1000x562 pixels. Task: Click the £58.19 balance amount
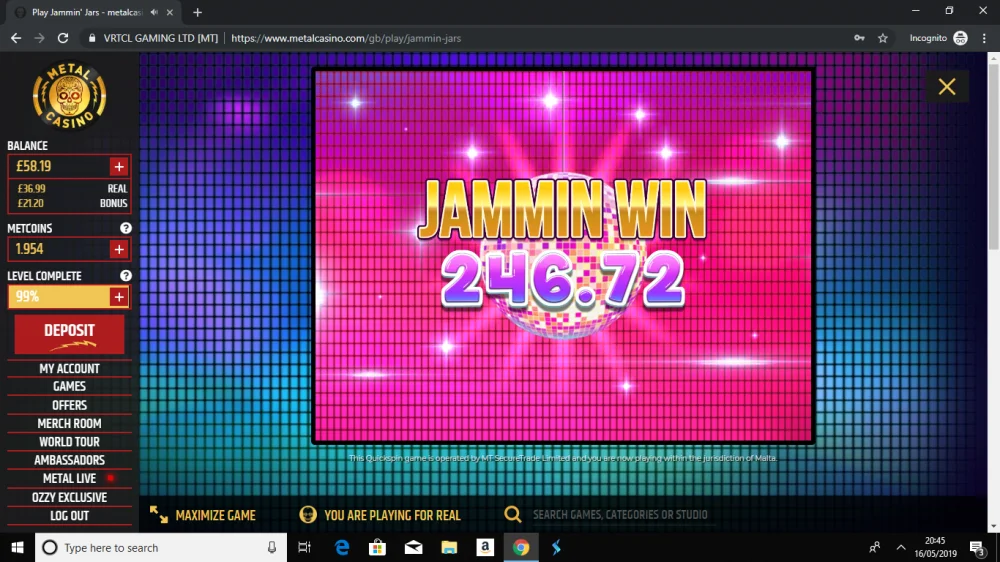(x=34, y=166)
